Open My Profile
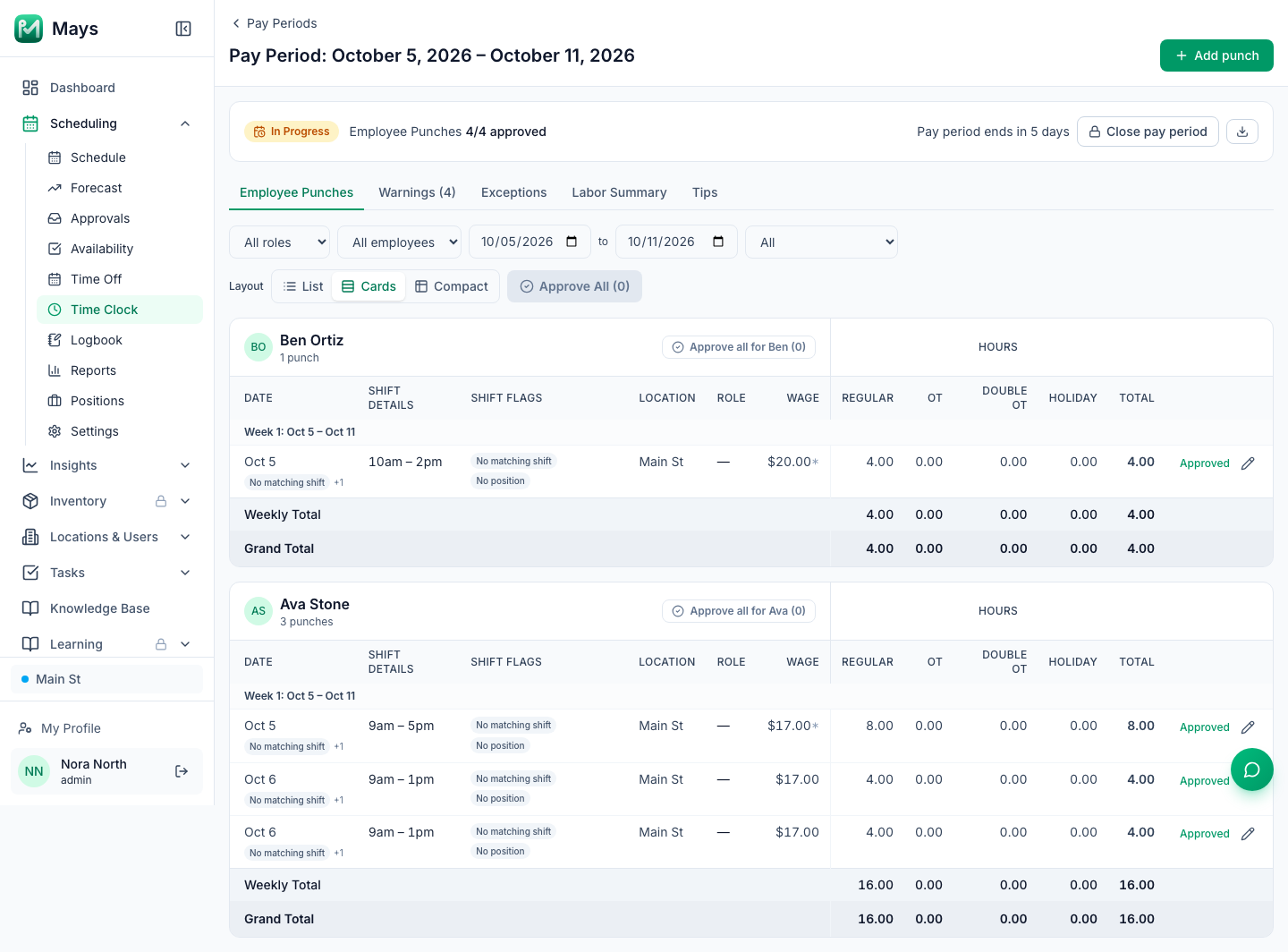This screenshot has height=952, width=1288. pyautogui.click(x=107, y=728)
